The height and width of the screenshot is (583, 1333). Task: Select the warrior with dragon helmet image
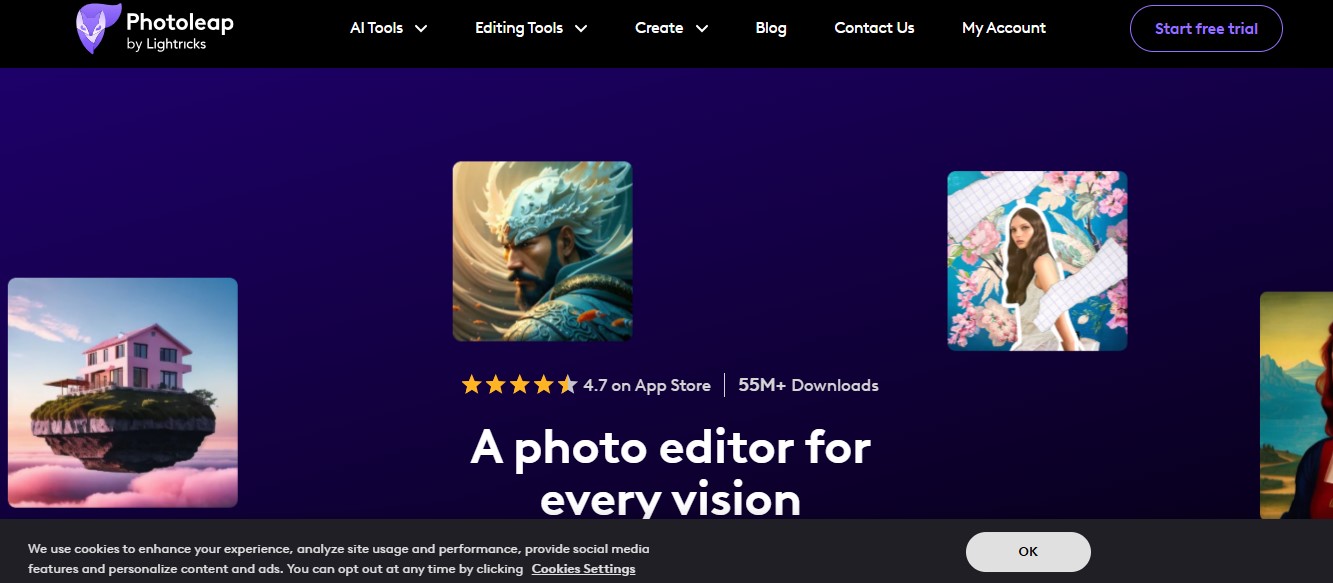coord(542,251)
